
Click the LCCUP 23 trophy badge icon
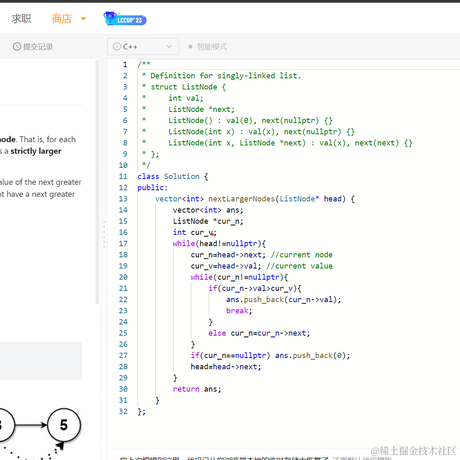(125, 19)
